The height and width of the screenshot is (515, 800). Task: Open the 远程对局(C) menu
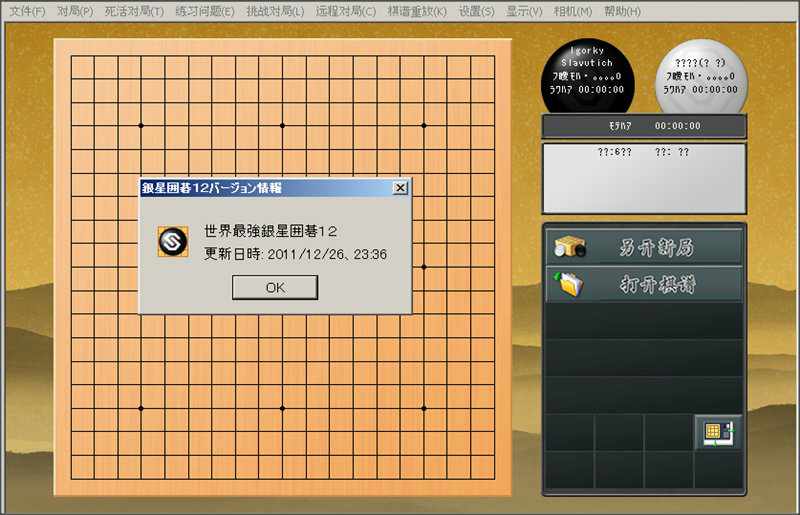click(x=345, y=11)
